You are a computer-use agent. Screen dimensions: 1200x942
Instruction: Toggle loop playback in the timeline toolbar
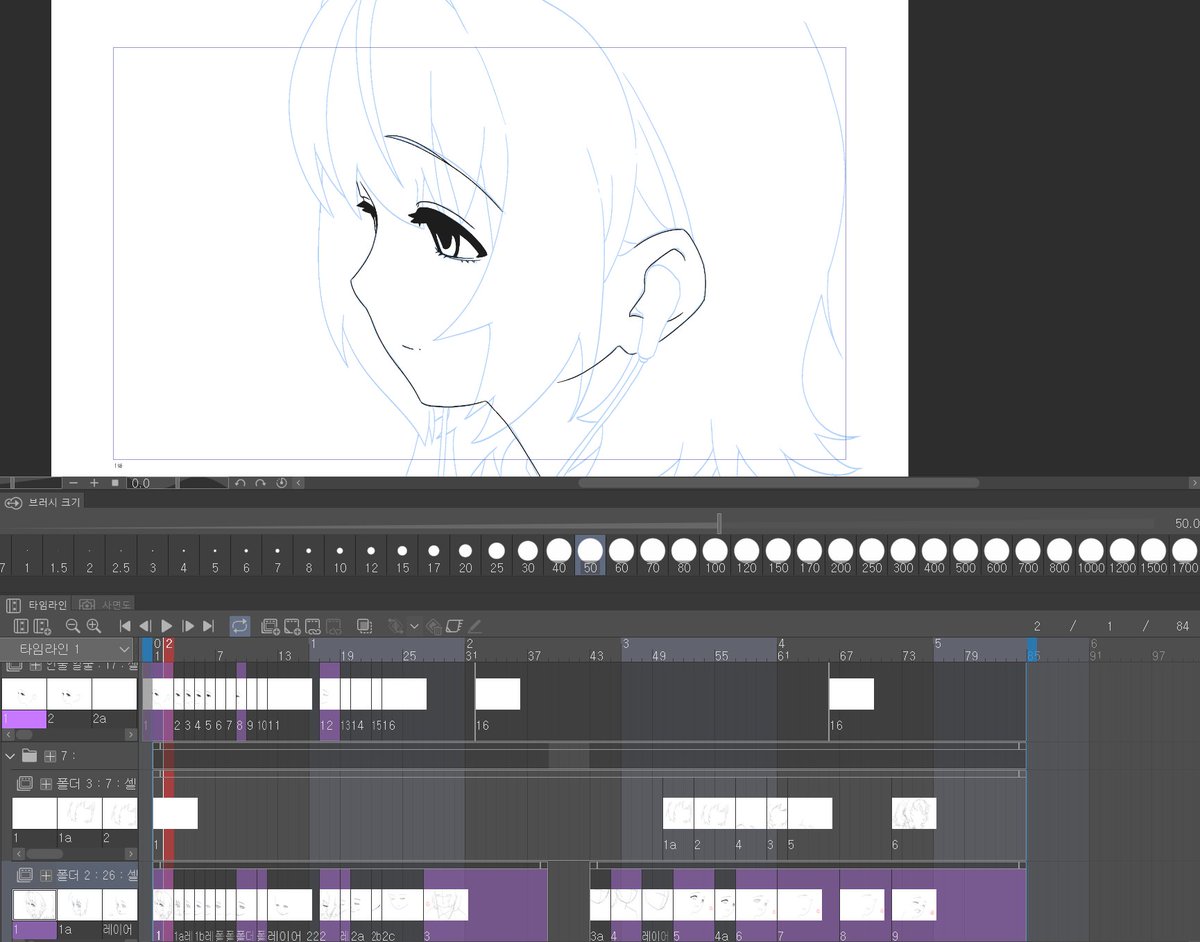click(240, 626)
